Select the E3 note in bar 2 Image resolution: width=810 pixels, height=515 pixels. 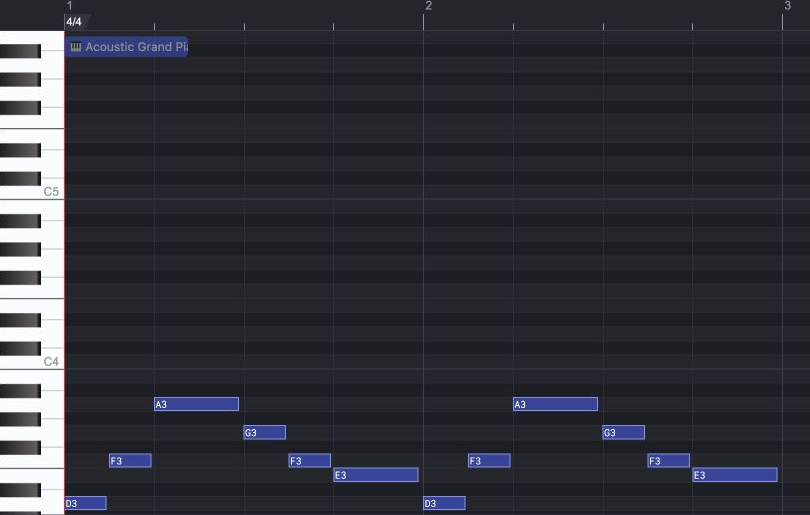735,475
